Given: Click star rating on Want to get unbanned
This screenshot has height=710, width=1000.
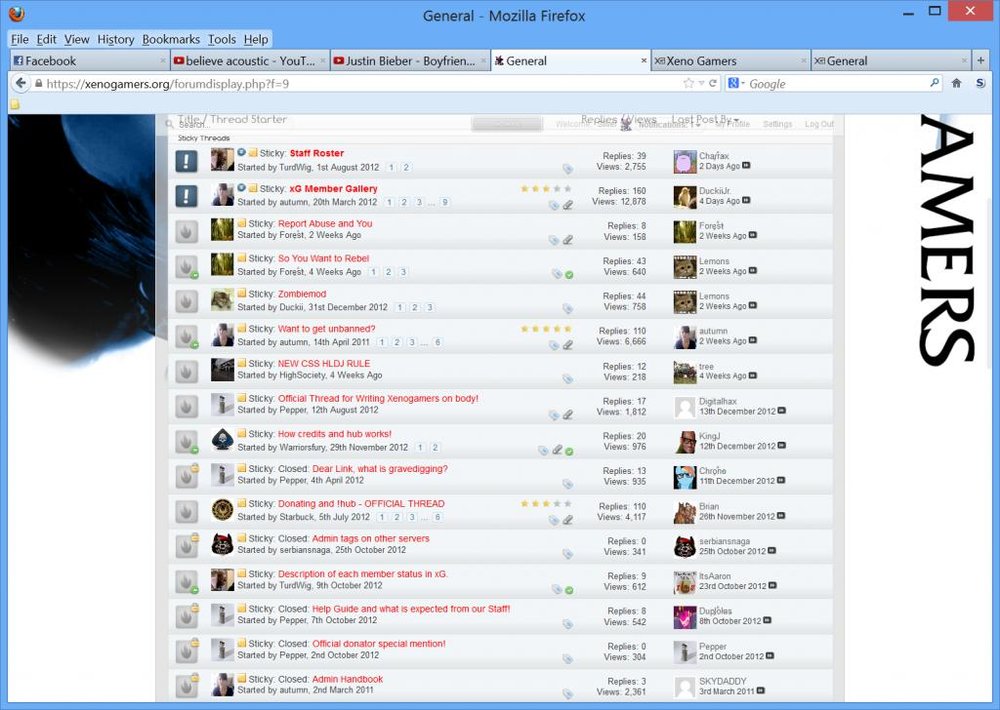Looking at the screenshot, I should pos(546,329).
